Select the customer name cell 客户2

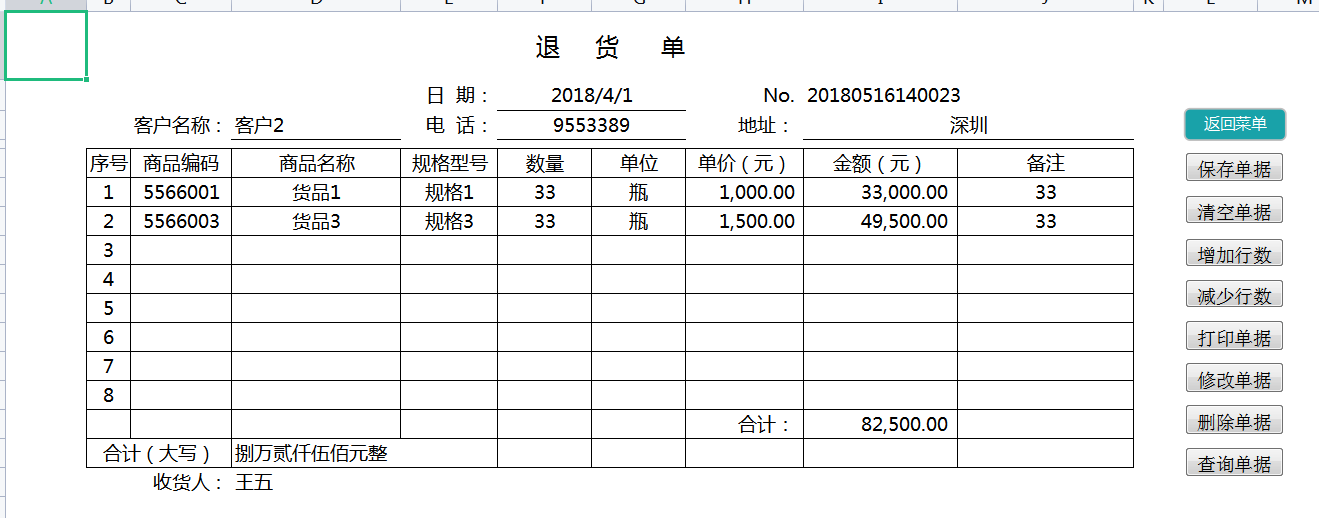pos(316,125)
